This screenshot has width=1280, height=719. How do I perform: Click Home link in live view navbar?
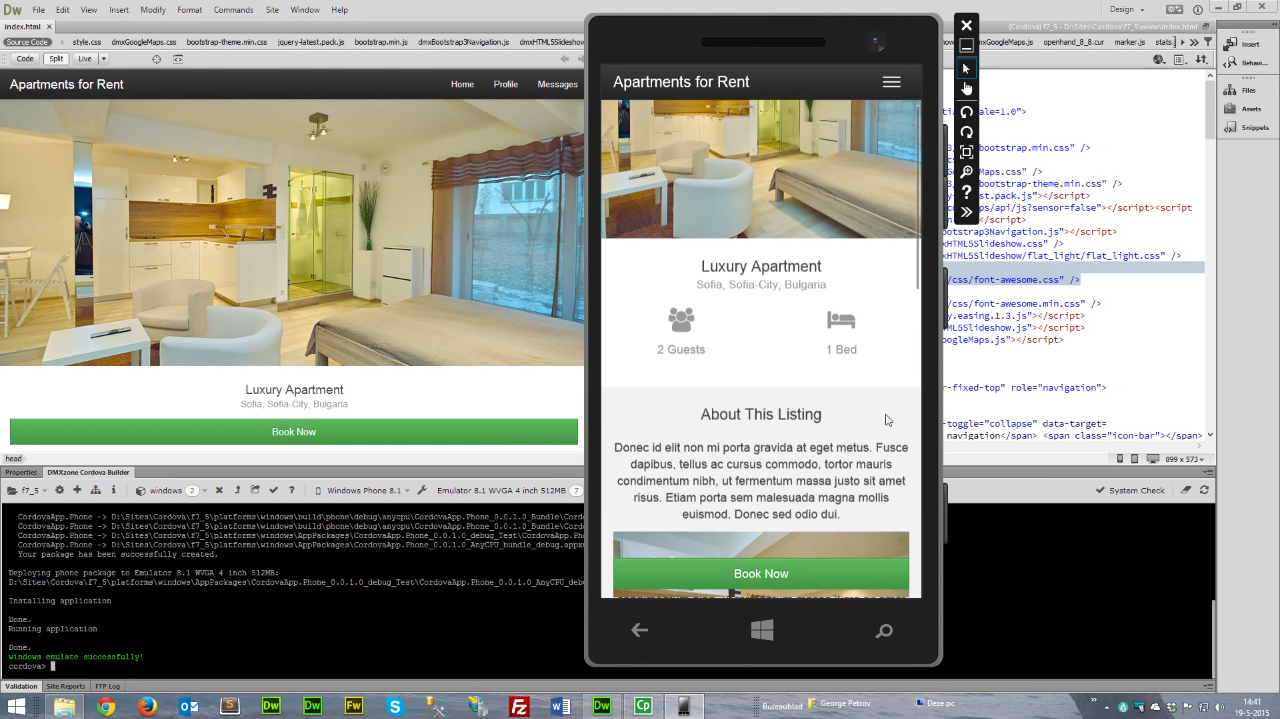tap(462, 84)
